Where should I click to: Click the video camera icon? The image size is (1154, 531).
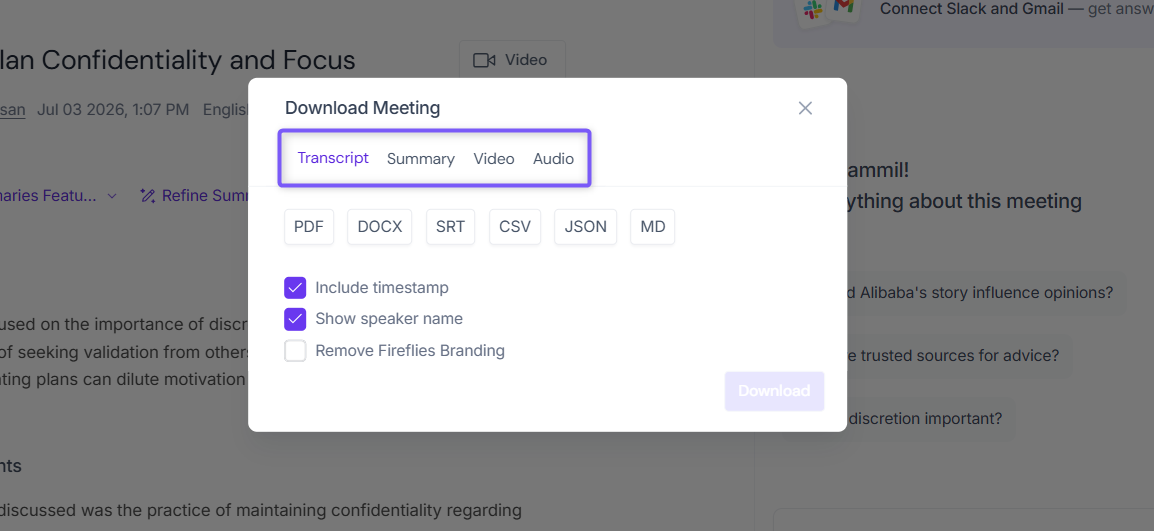point(484,60)
